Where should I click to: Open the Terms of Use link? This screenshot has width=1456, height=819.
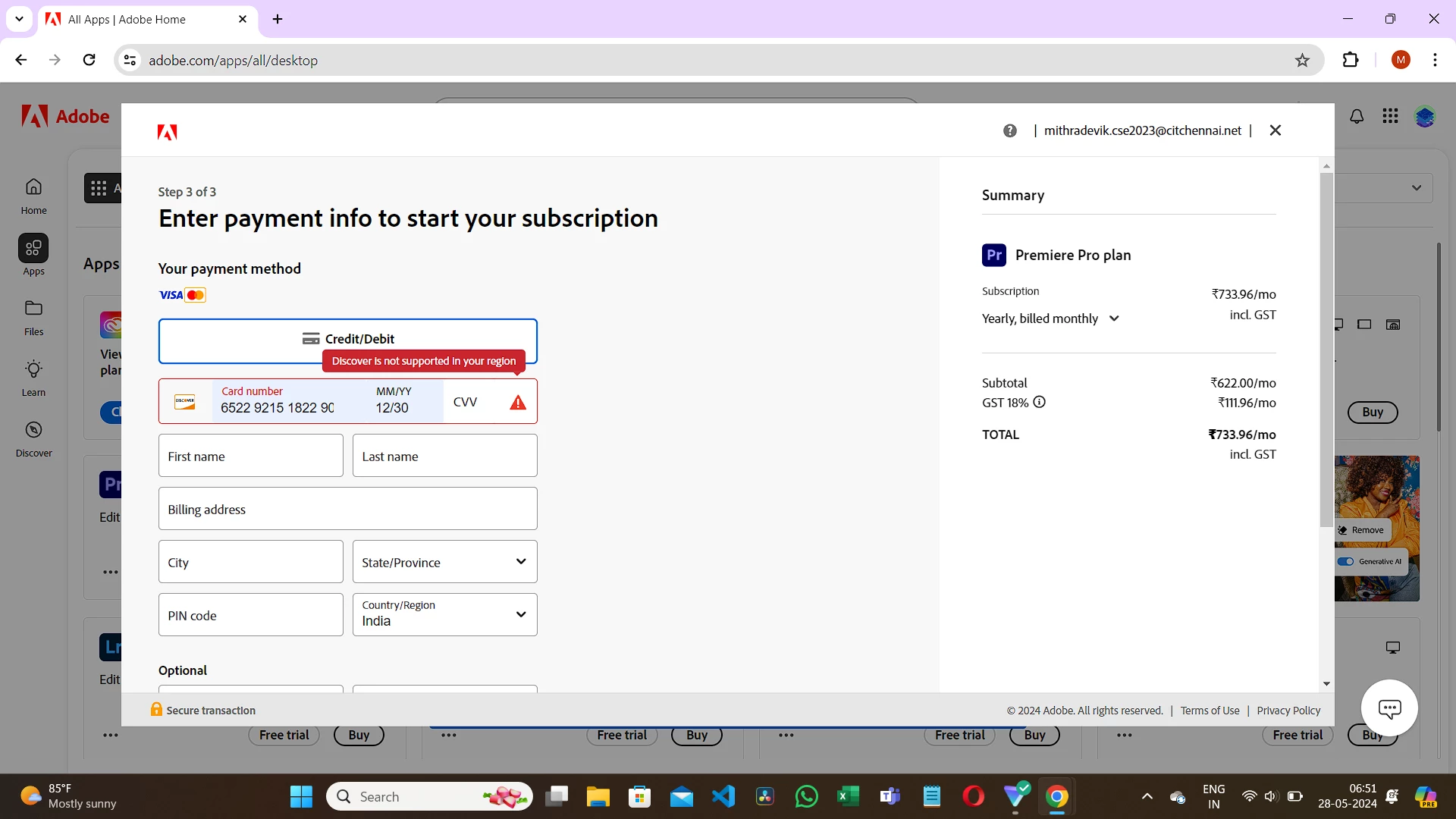[1210, 711]
